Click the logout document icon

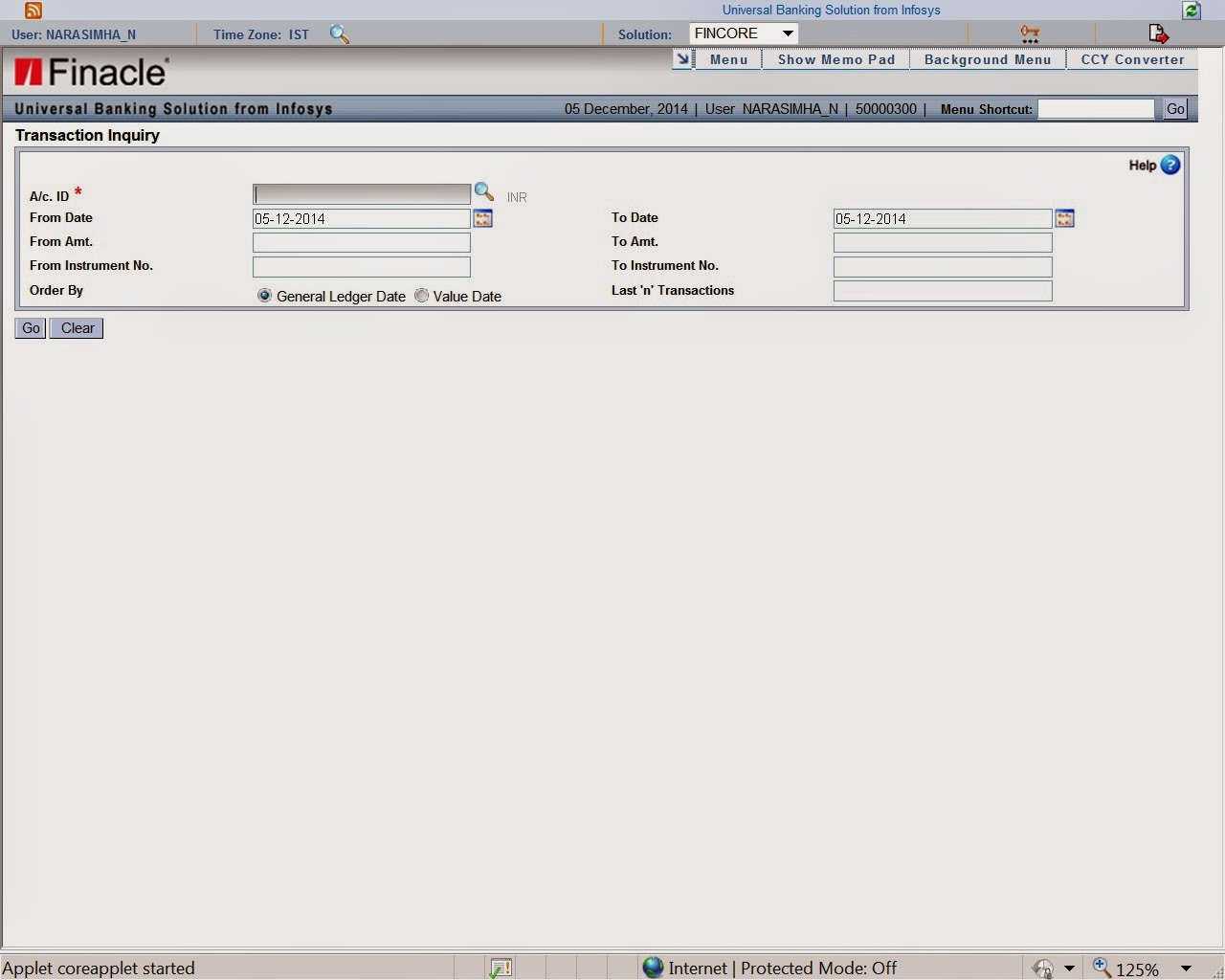[1158, 33]
